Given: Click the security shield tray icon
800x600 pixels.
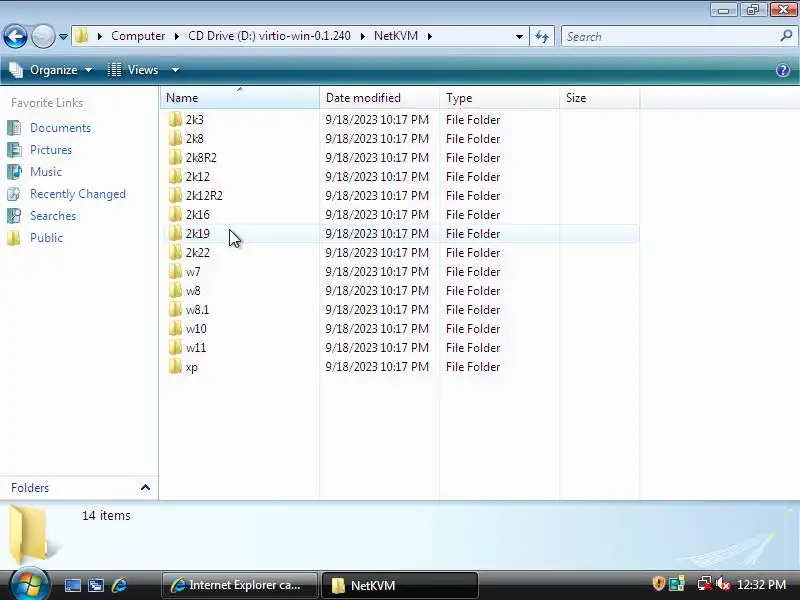Looking at the screenshot, I should pos(658,584).
